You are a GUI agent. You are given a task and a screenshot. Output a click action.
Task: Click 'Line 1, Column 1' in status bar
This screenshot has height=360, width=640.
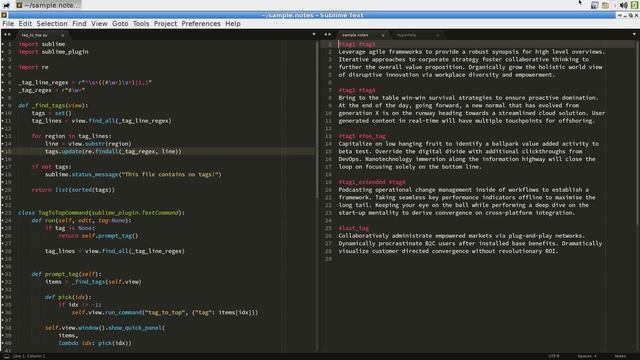(29, 356)
